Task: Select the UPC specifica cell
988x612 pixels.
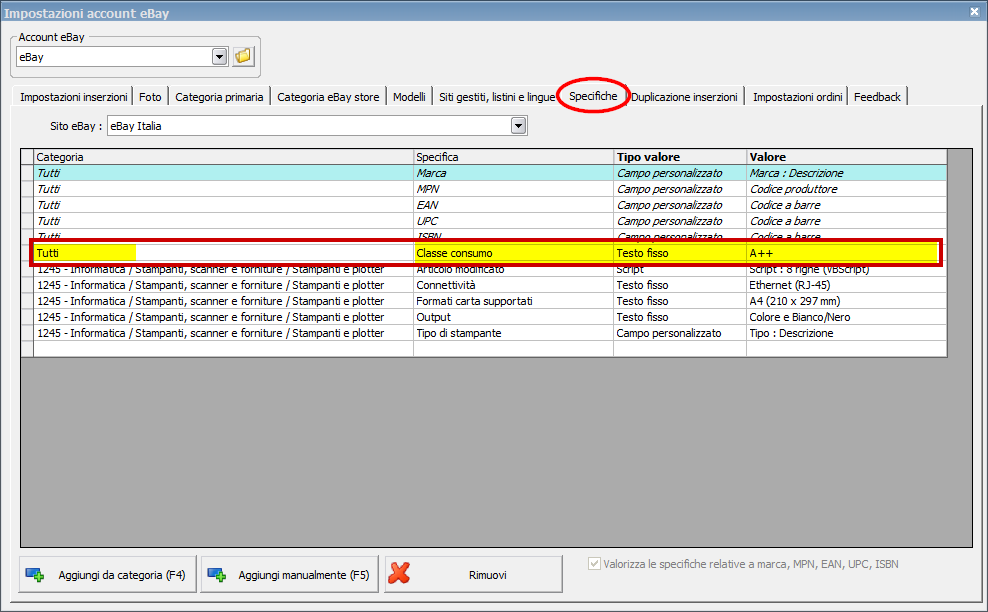Action: [514, 221]
